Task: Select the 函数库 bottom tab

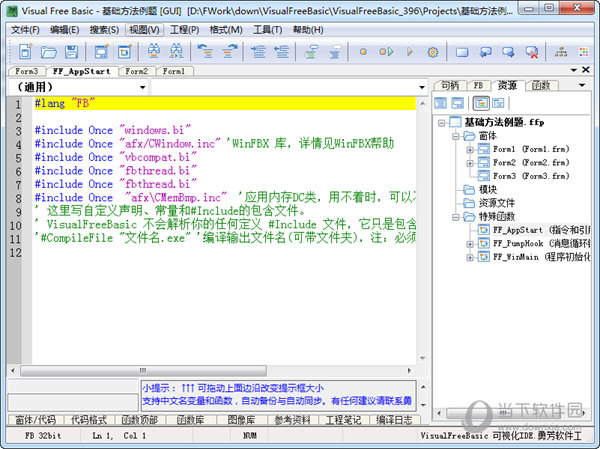Action: pyautogui.click(x=191, y=420)
